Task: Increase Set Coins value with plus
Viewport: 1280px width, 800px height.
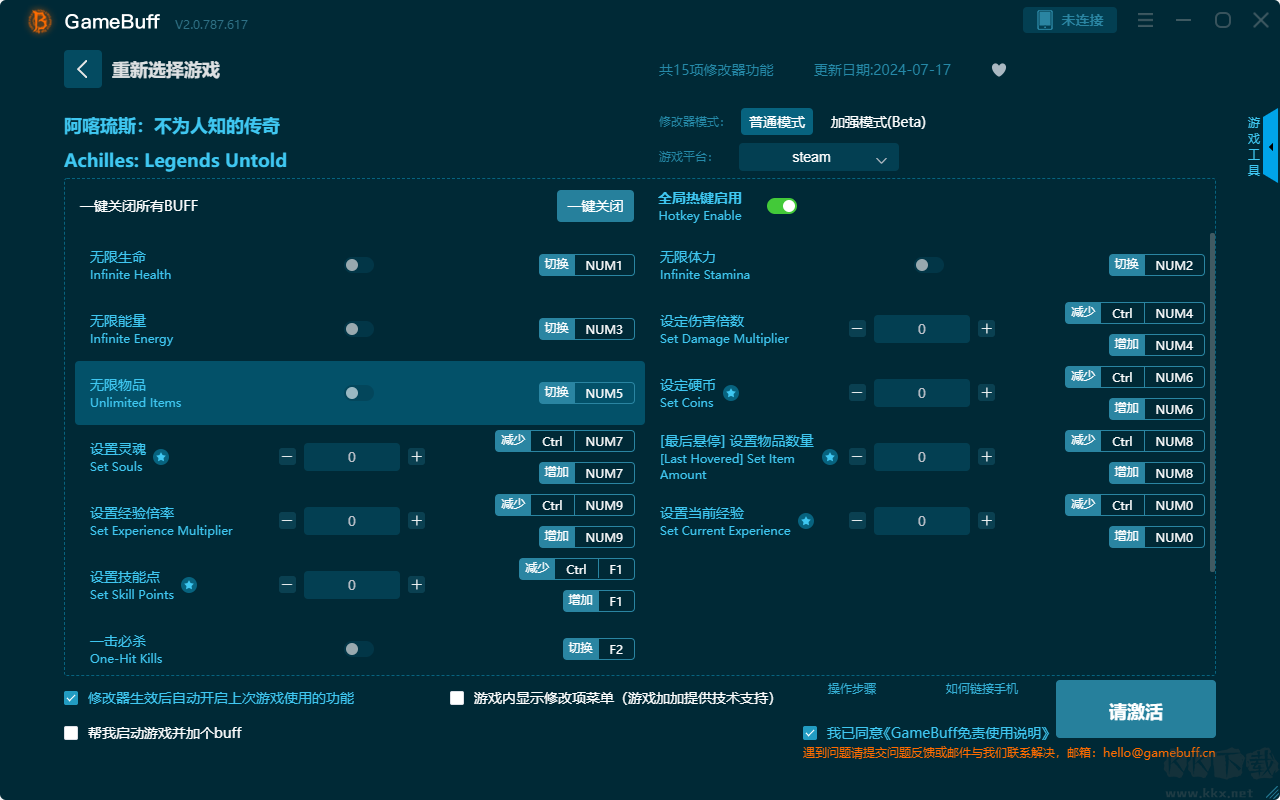Action: (987, 393)
